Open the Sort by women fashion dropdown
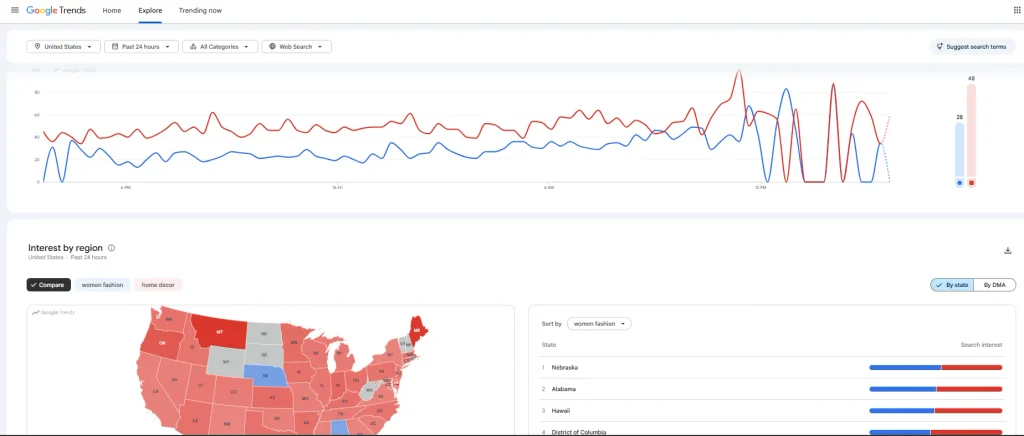 [x=599, y=324]
